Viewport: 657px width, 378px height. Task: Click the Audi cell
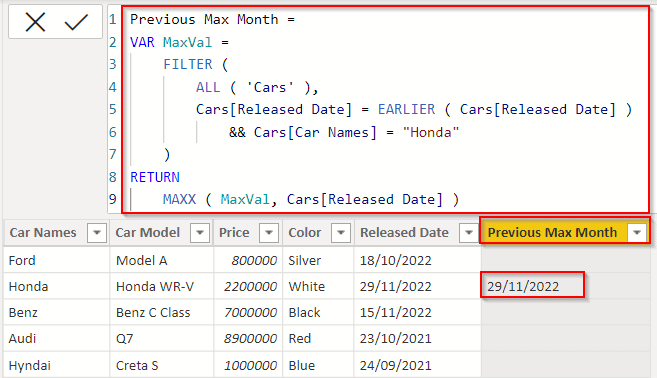tap(57, 338)
